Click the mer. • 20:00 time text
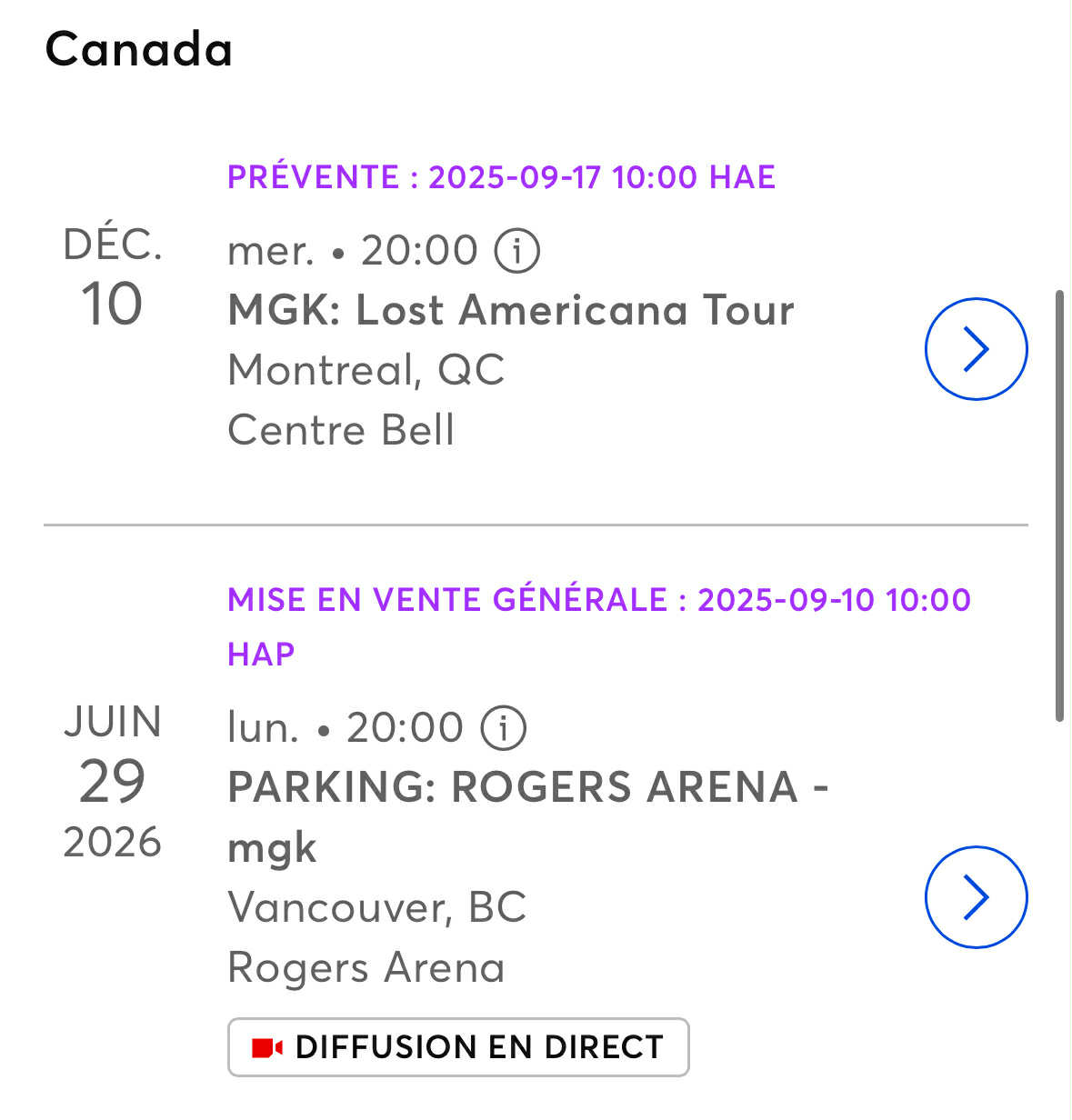Image resolution: width=1072 pixels, height=1120 pixels. (352, 250)
